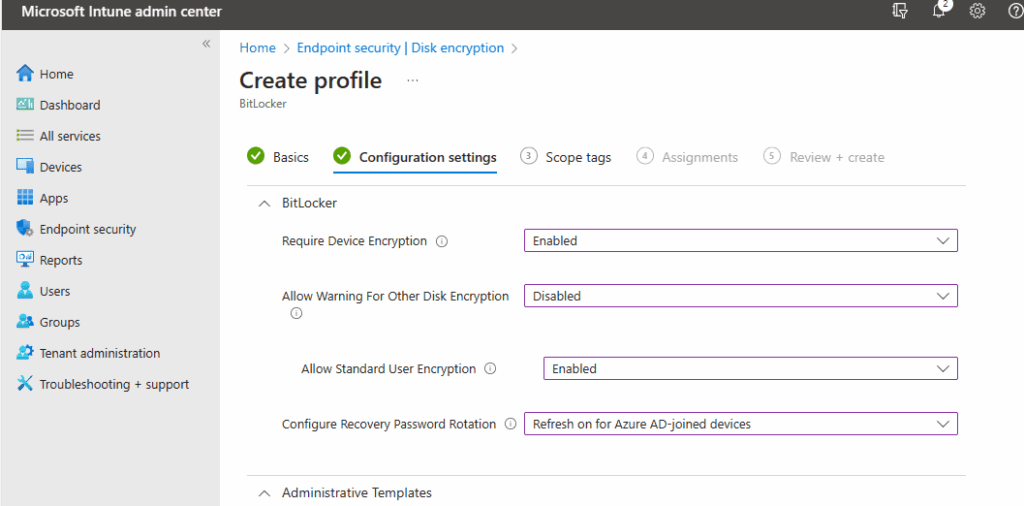Open the settings gear icon
This screenshot has height=506, width=1024.
(977, 11)
